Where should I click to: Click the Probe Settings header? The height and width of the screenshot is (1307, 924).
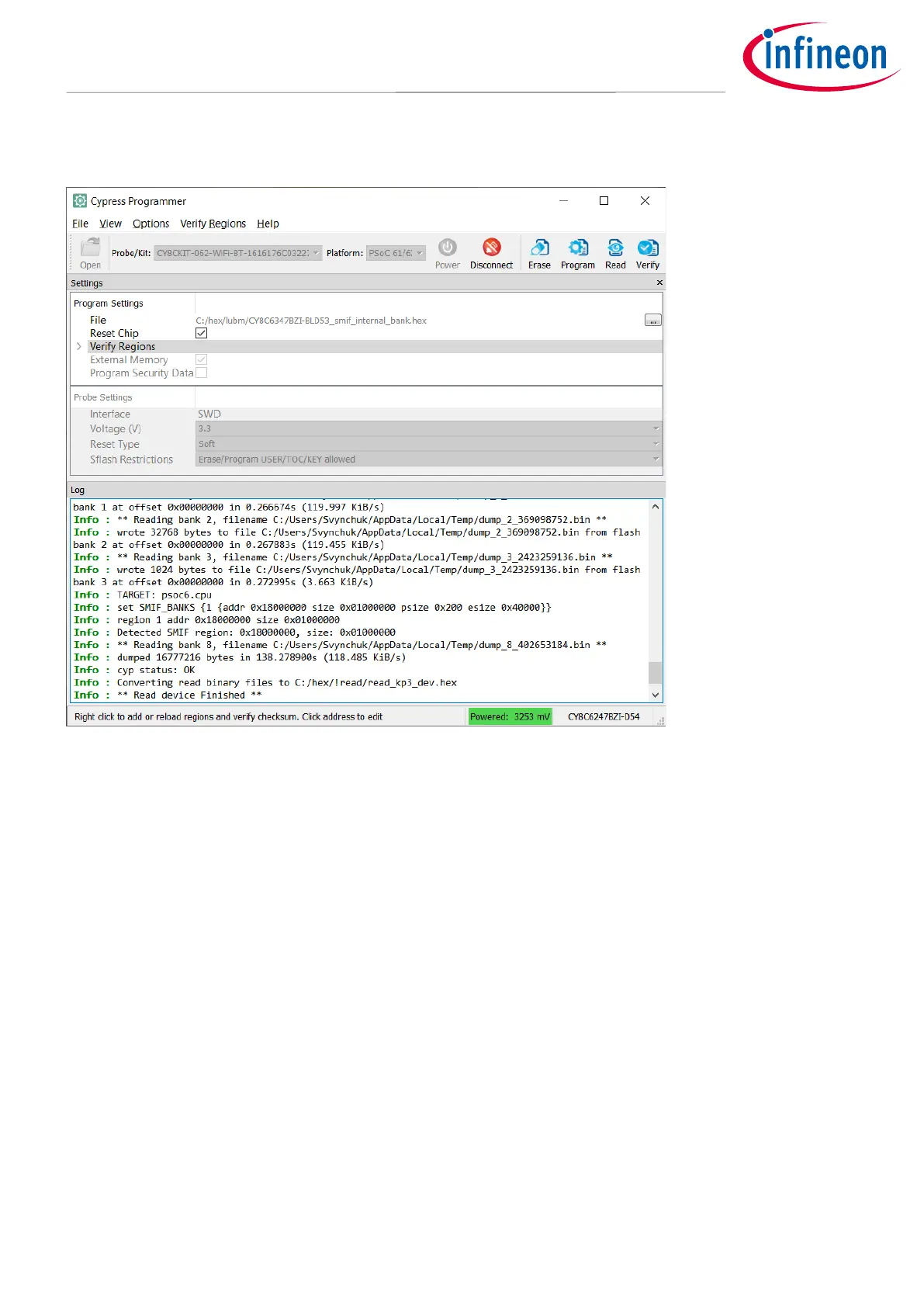point(103,397)
